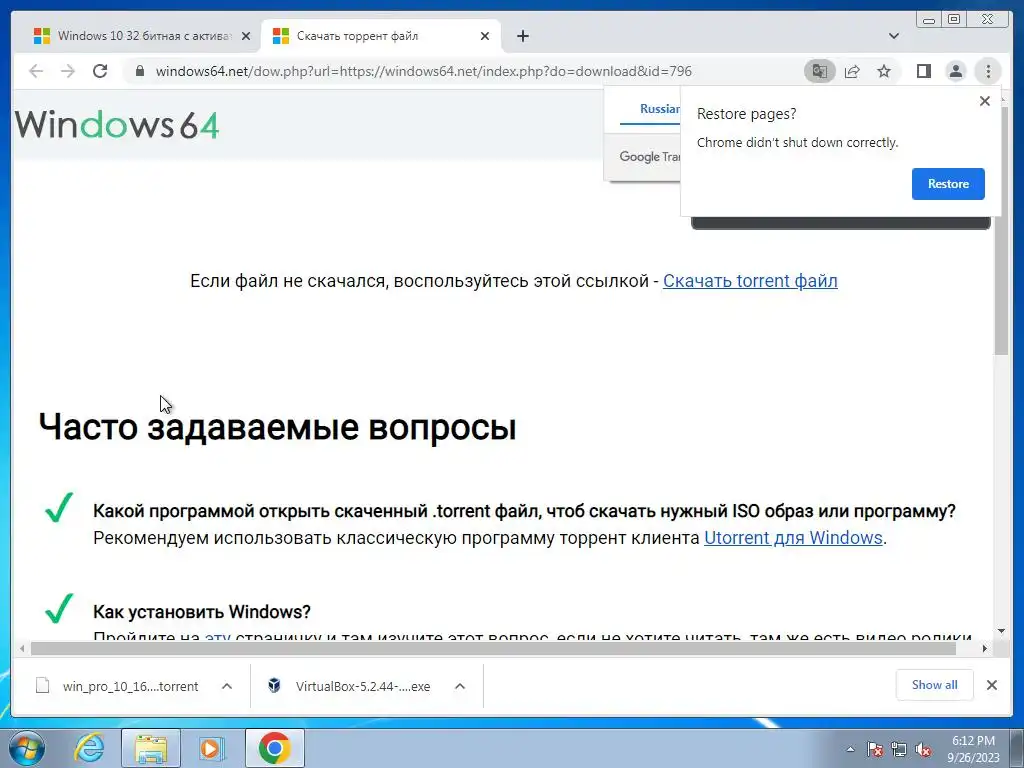This screenshot has height=768, width=1024.
Task: Go forward to next page
Action: tap(68, 71)
